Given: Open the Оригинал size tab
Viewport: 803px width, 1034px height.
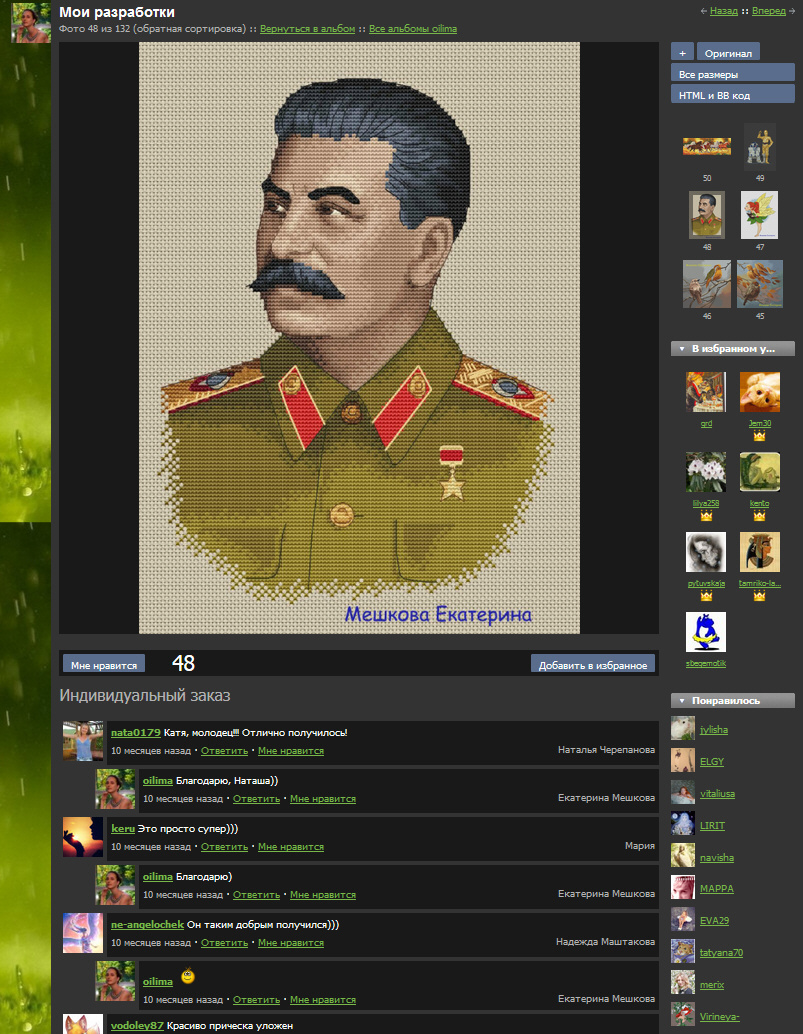Looking at the screenshot, I should coord(728,53).
